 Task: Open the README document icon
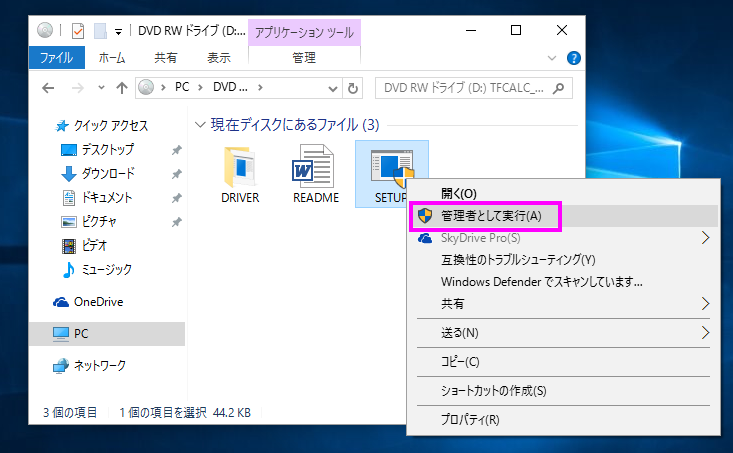315,172
